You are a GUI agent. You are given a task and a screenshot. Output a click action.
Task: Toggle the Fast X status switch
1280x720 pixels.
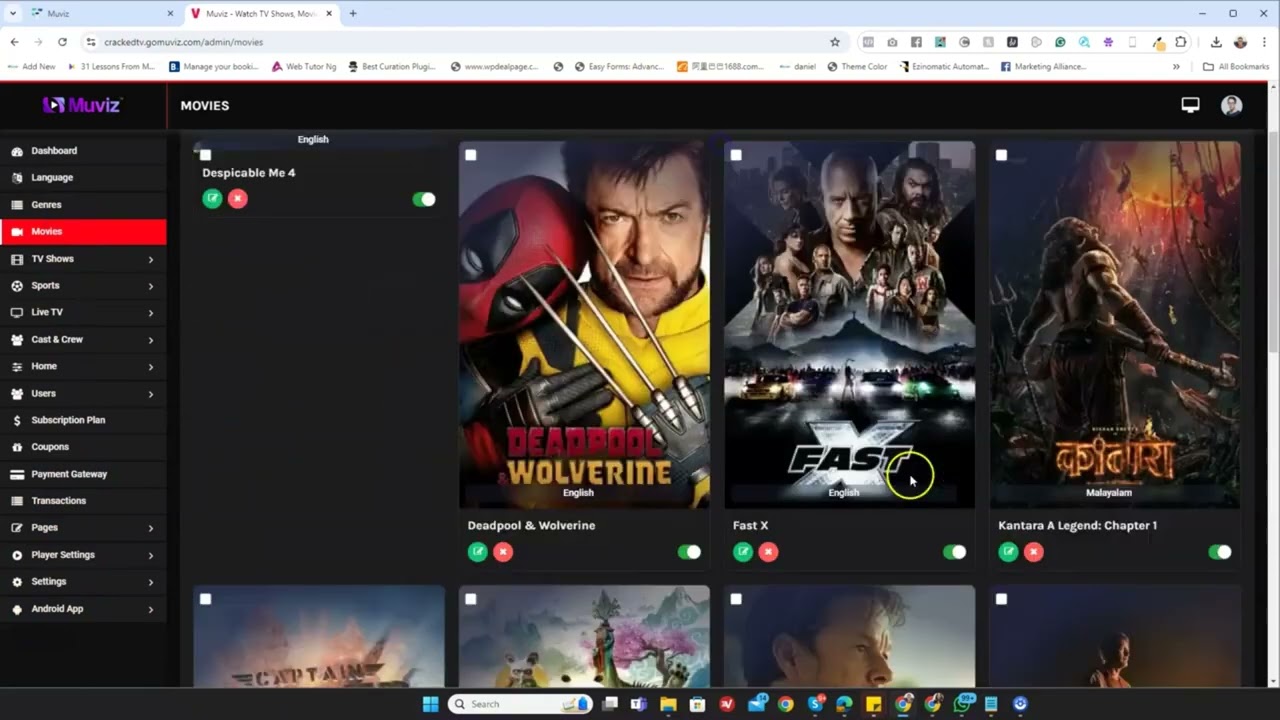pos(954,552)
